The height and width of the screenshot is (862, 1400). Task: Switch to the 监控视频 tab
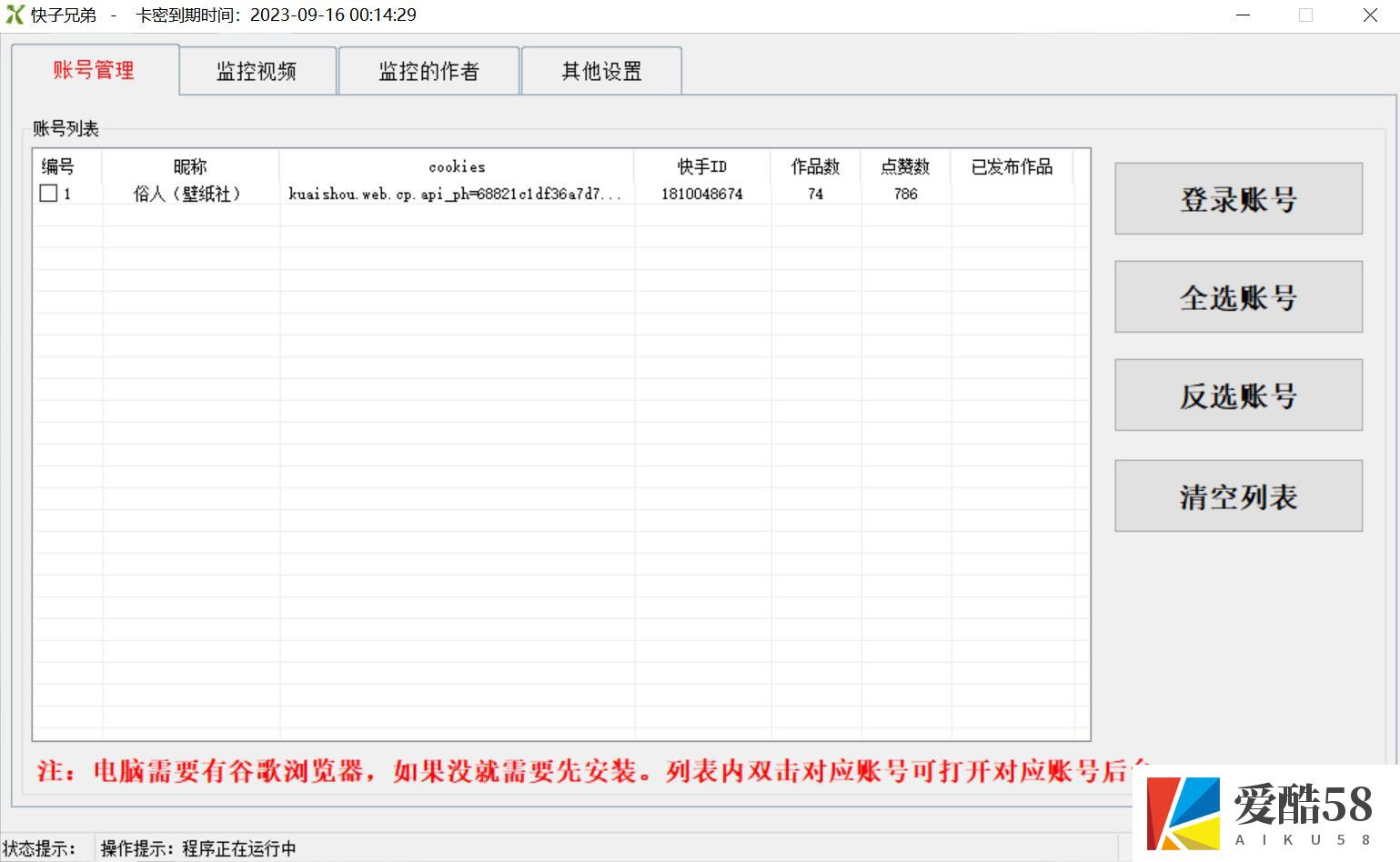pyautogui.click(x=257, y=71)
